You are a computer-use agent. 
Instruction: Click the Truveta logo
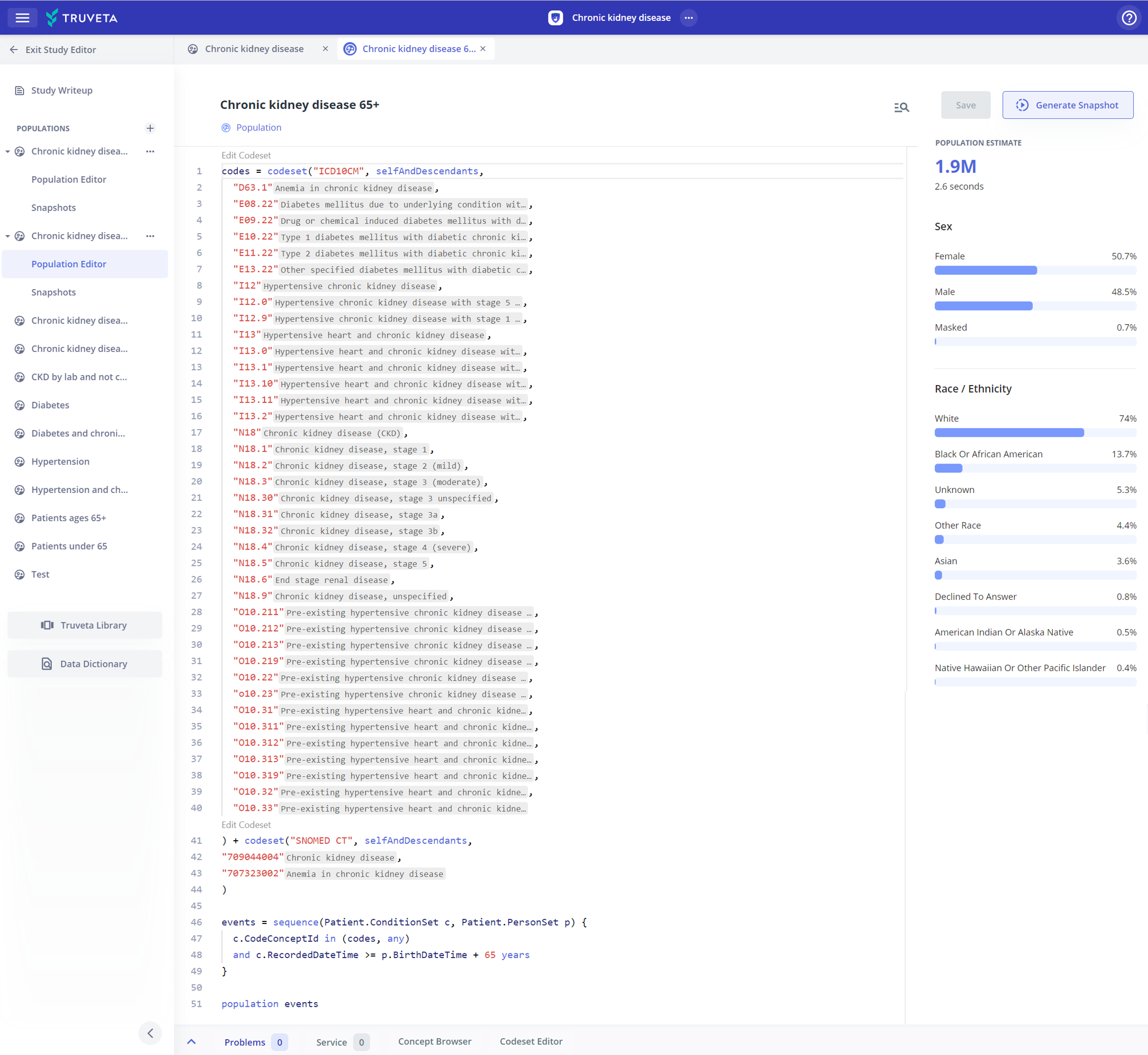[x=82, y=18]
